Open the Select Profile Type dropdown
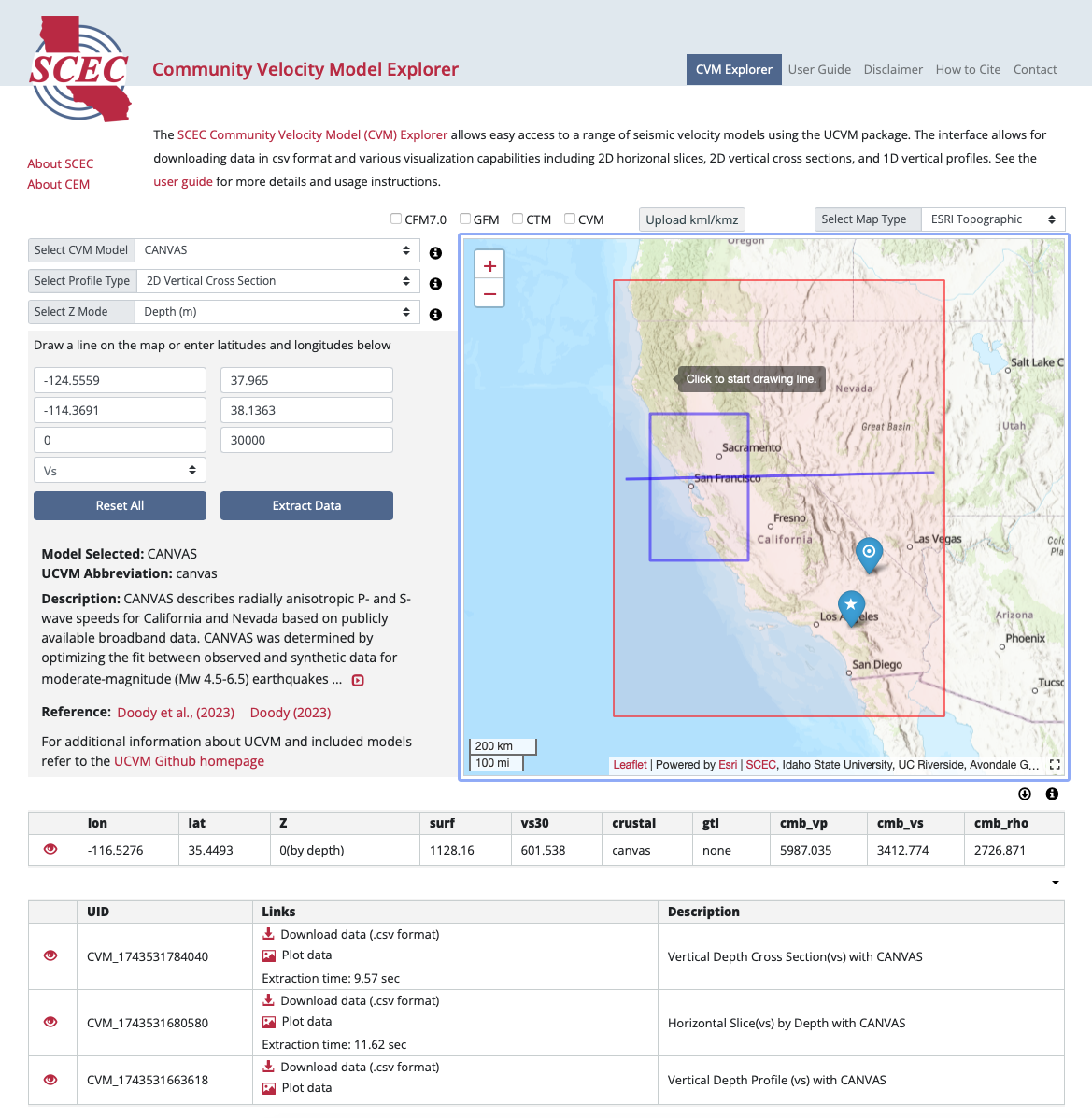This screenshot has height=1118, width=1092. [277, 281]
